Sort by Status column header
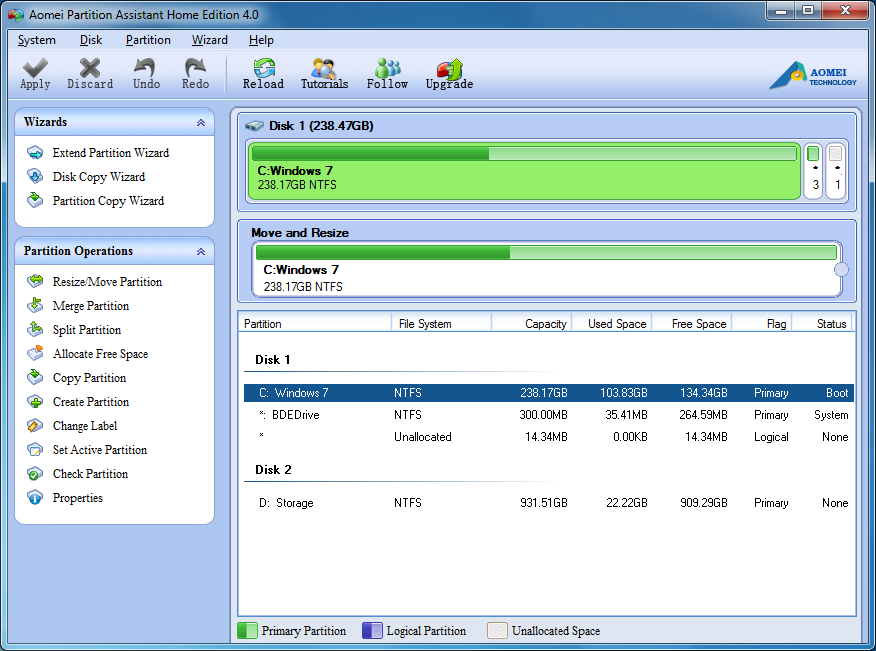Image resolution: width=876 pixels, height=651 pixels. point(824,324)
